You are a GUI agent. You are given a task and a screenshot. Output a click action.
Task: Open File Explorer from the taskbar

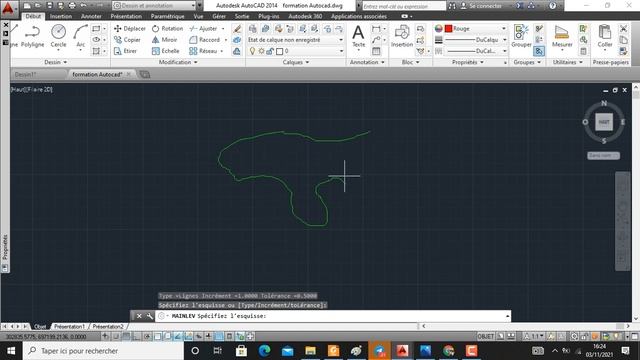pyautogui.click(x=311, y=351)
